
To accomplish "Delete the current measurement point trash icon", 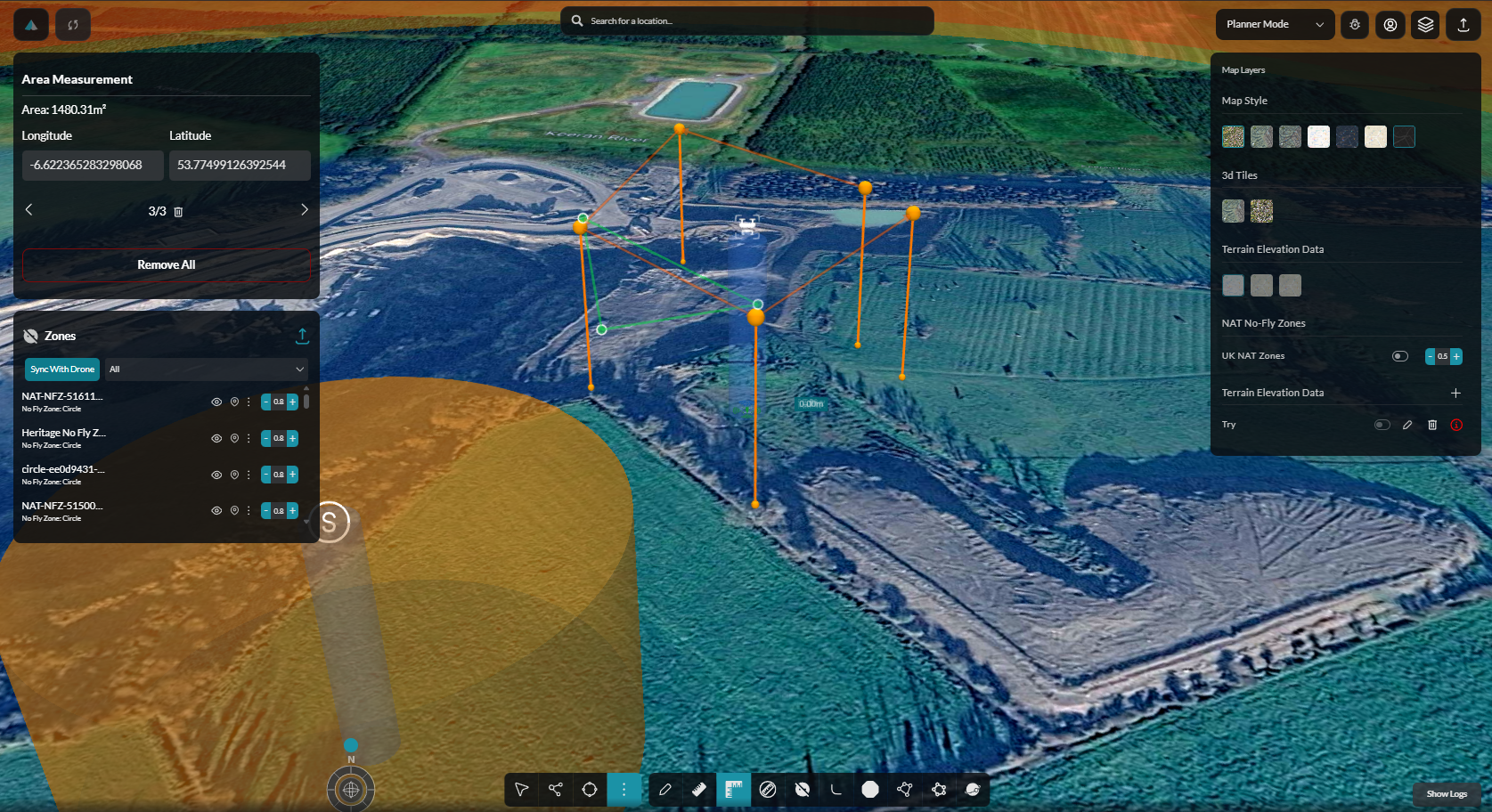I will click(178, 212).
